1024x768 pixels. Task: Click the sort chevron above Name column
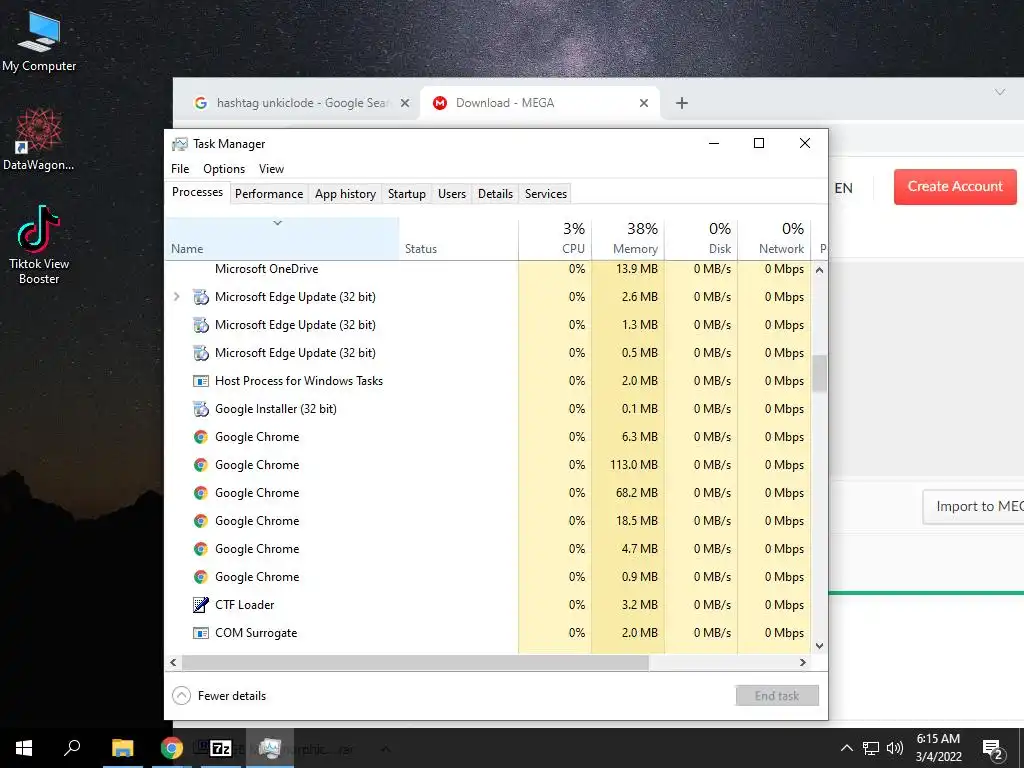[278, 223]
